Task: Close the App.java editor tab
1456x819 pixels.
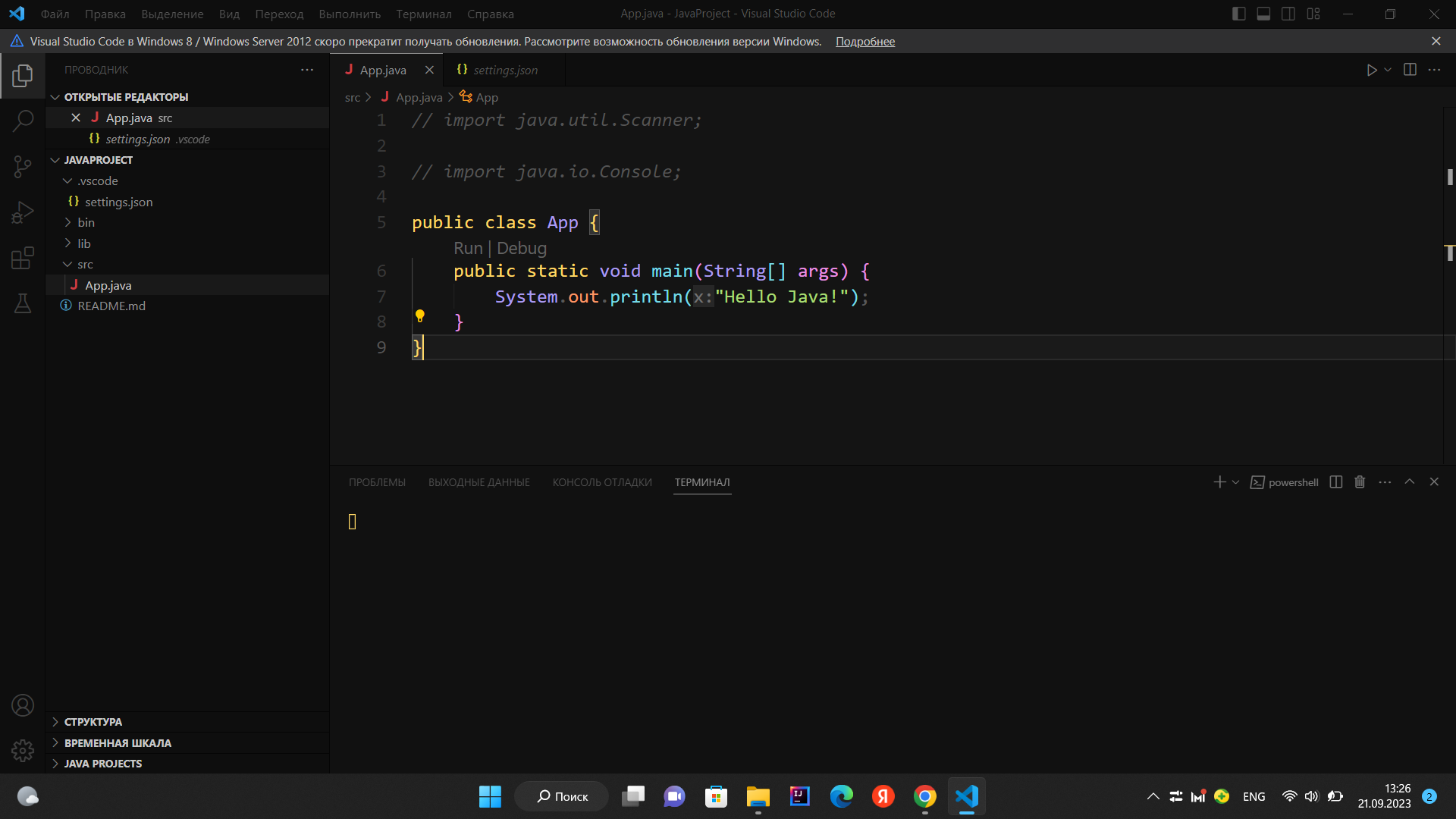Action: point(429,70)
